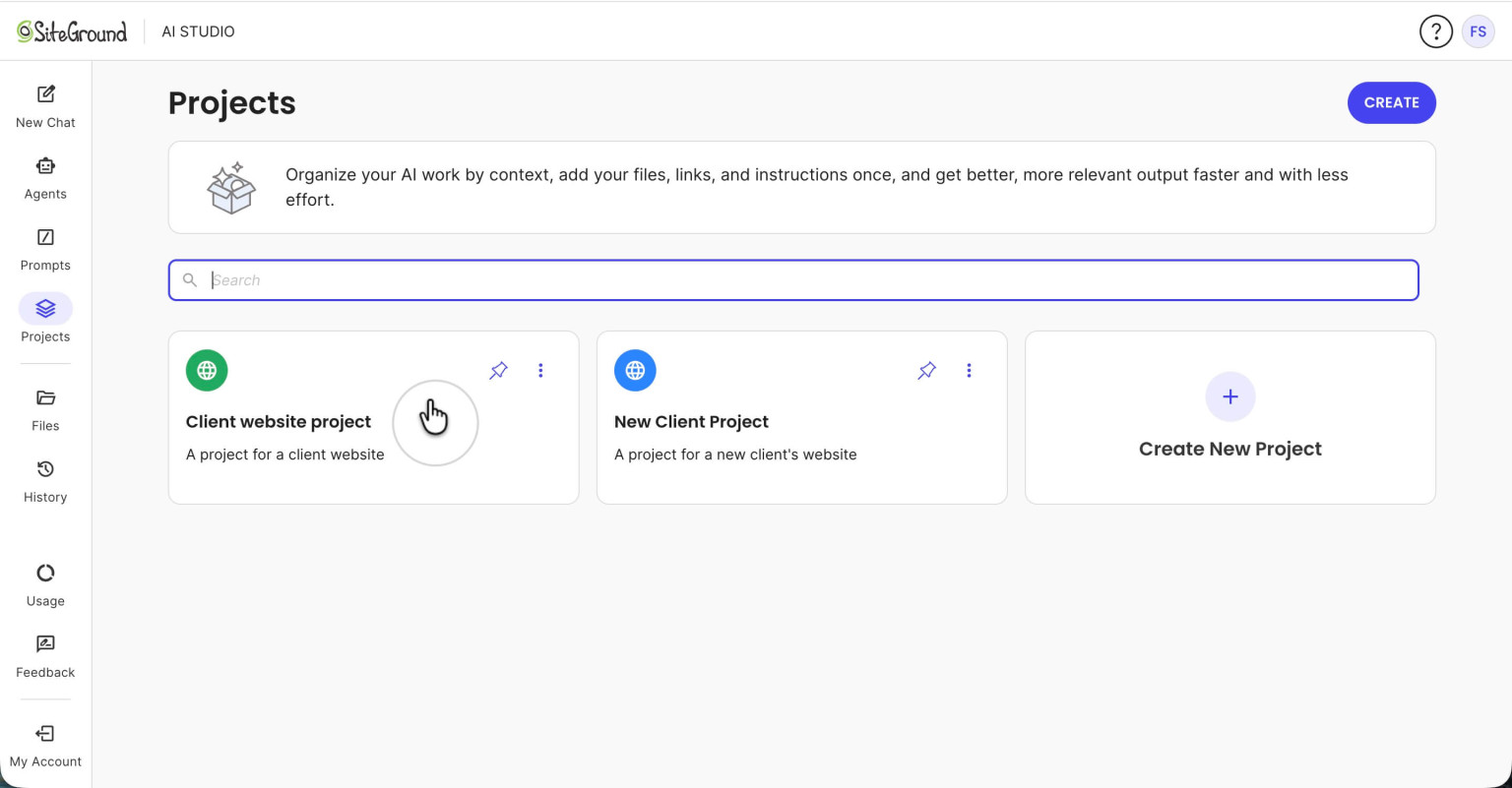The width and height of the screenshot is (1512, 788).
Task: Open the Files section
Action: click(45, 410)
